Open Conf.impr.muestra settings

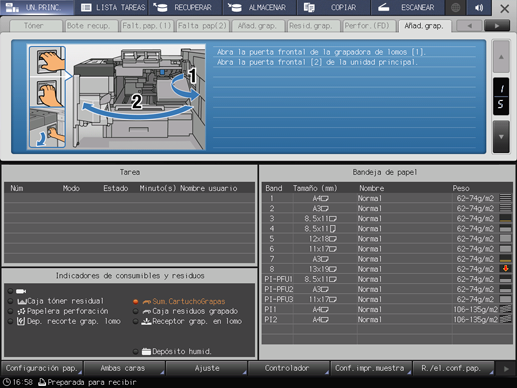(x=371, y=368)
